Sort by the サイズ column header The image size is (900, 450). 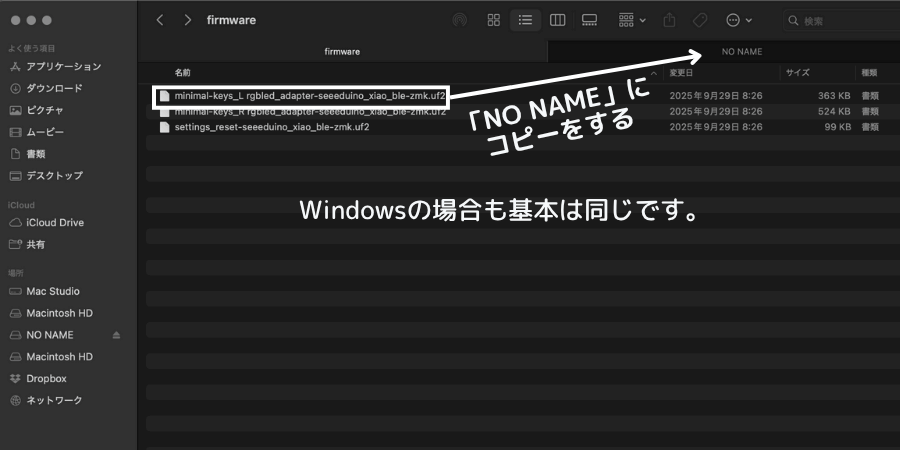pos(797,73)
